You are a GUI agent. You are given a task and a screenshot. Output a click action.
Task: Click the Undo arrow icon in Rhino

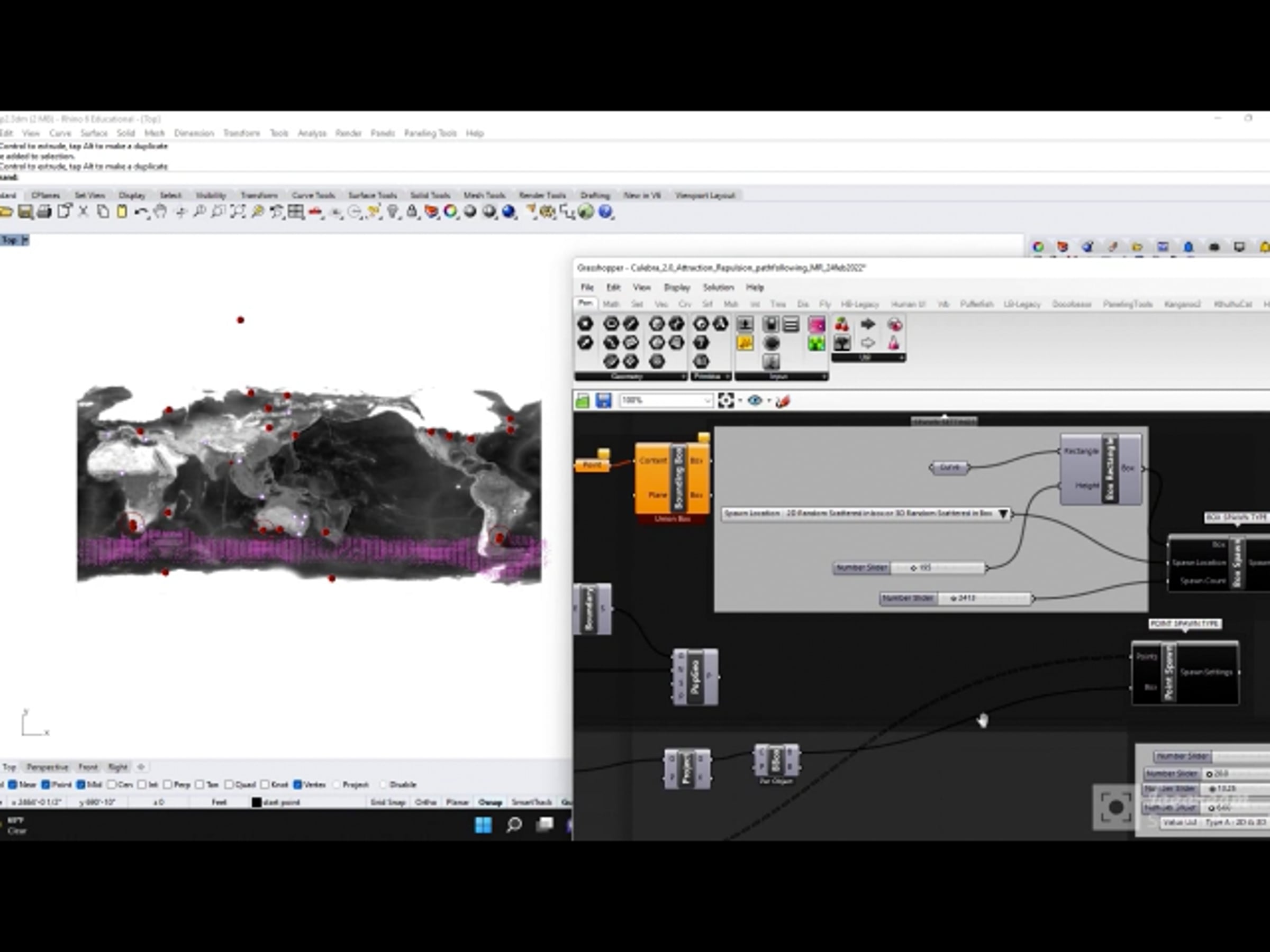point(140,212)
